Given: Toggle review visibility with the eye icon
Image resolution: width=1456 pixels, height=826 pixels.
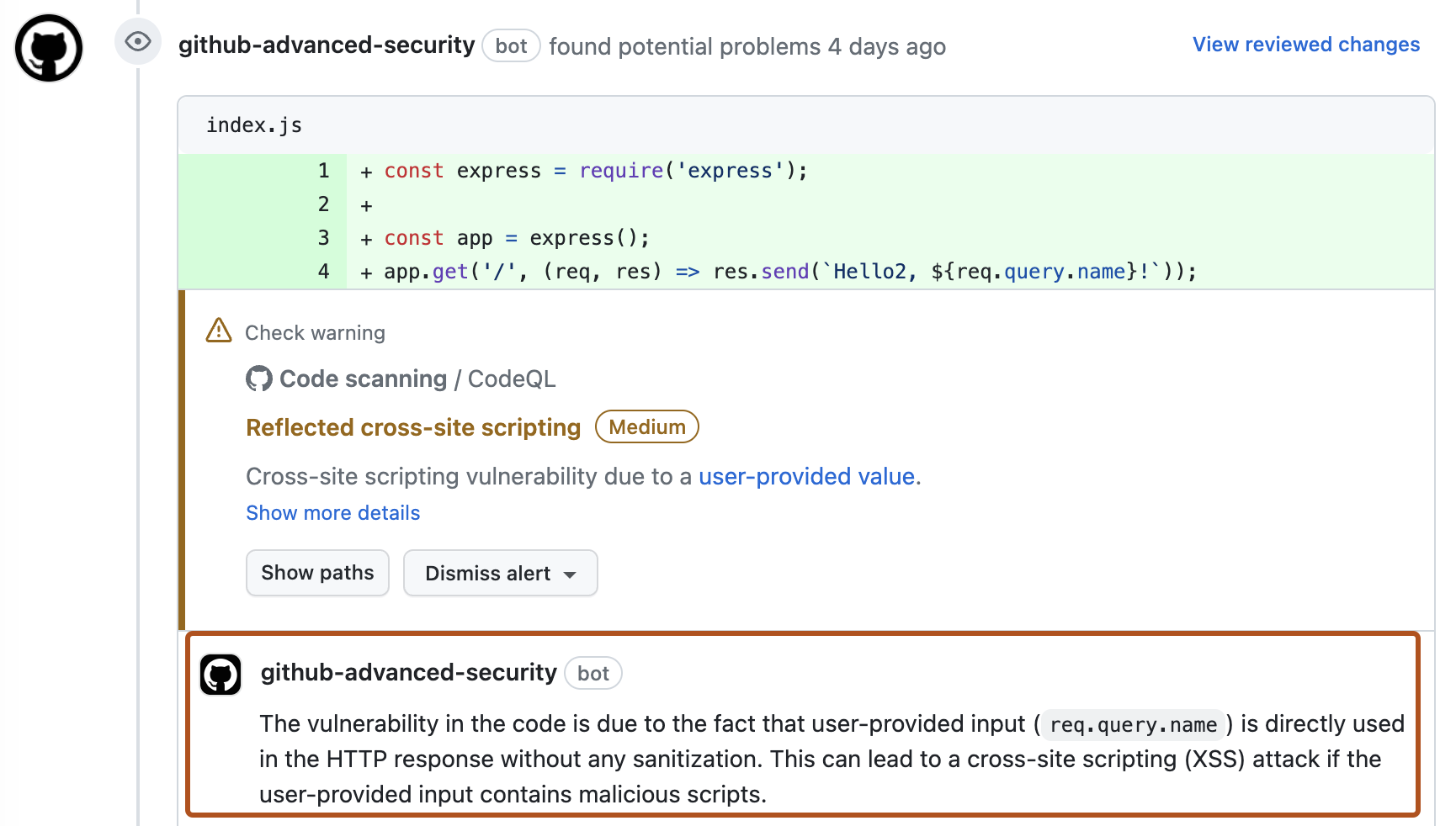Looking at the screenshot, I should coord(137,40).
